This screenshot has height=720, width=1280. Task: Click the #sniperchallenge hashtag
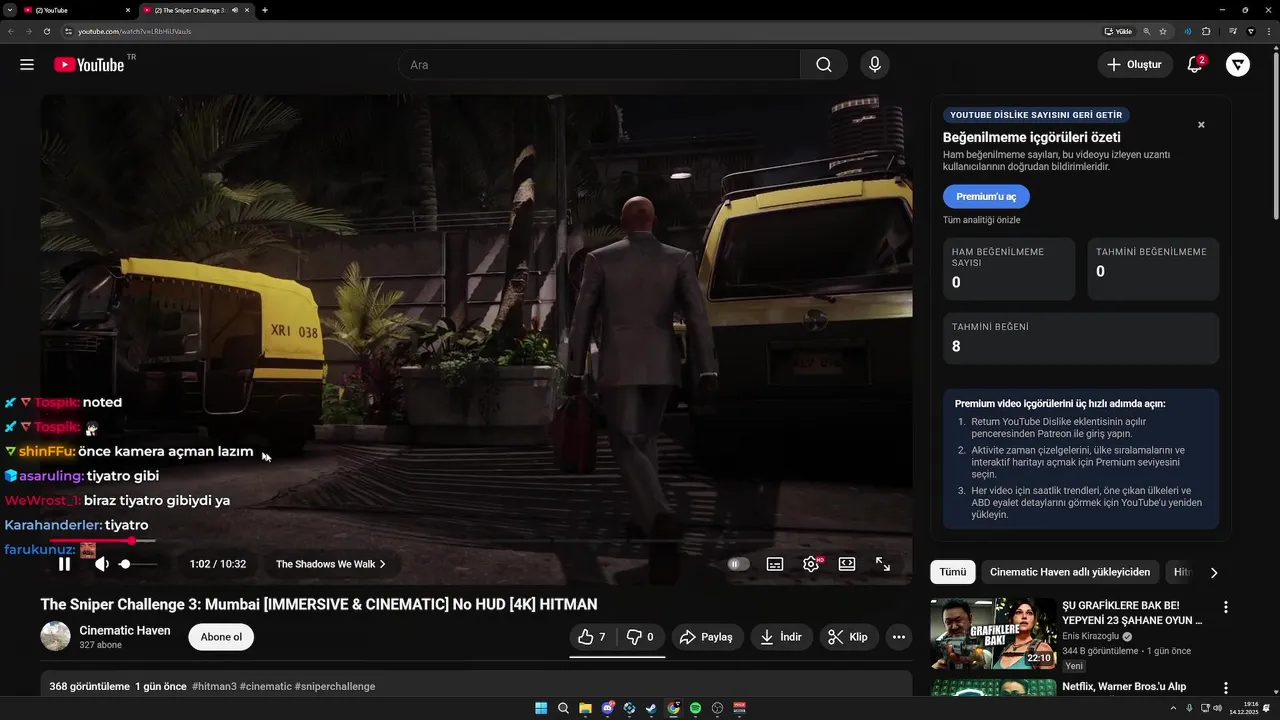pos(335,687)
